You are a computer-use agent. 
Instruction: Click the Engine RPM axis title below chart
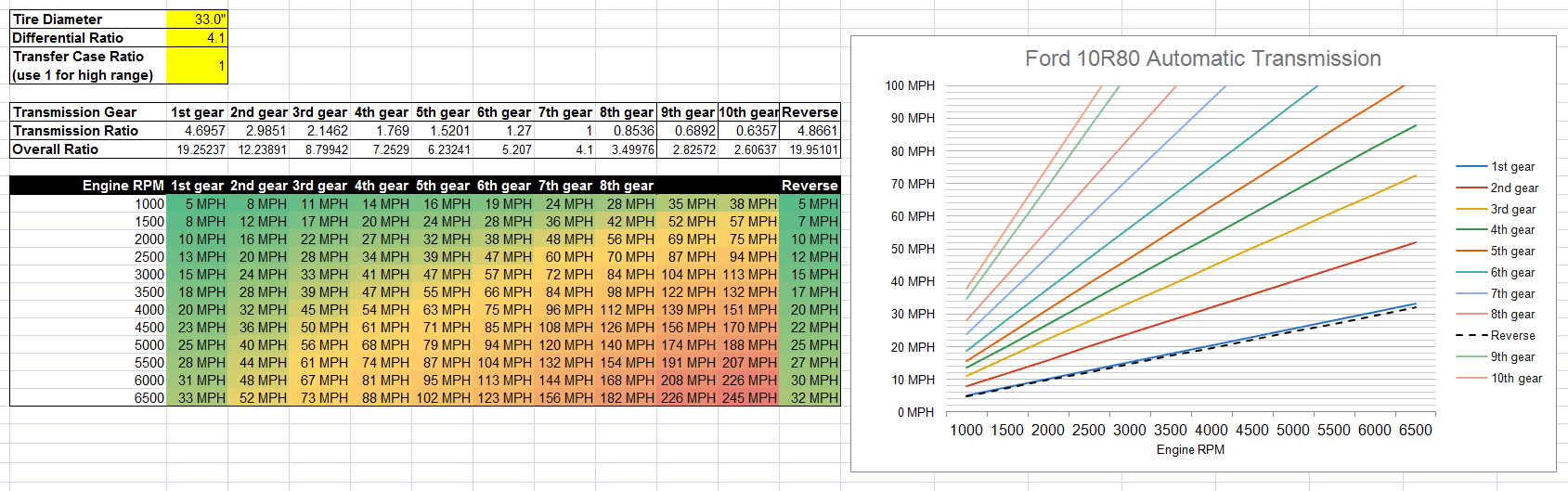coord(1190,450)
